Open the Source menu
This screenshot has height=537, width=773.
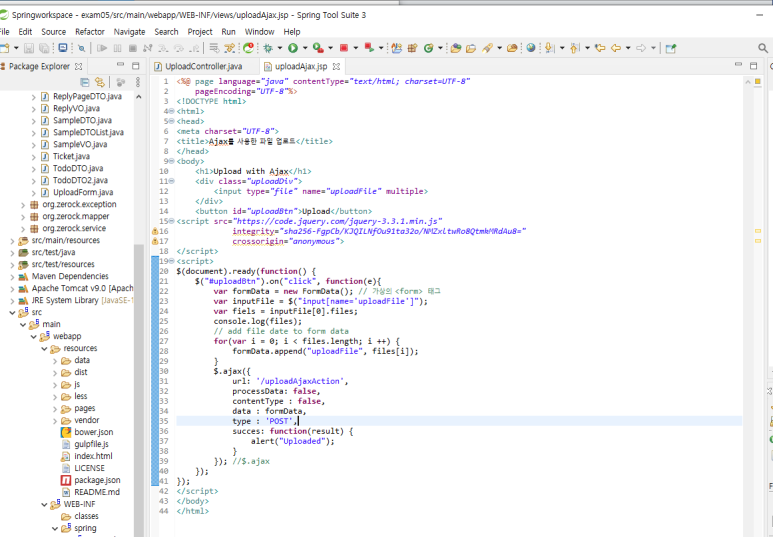[x=53, y=32]
